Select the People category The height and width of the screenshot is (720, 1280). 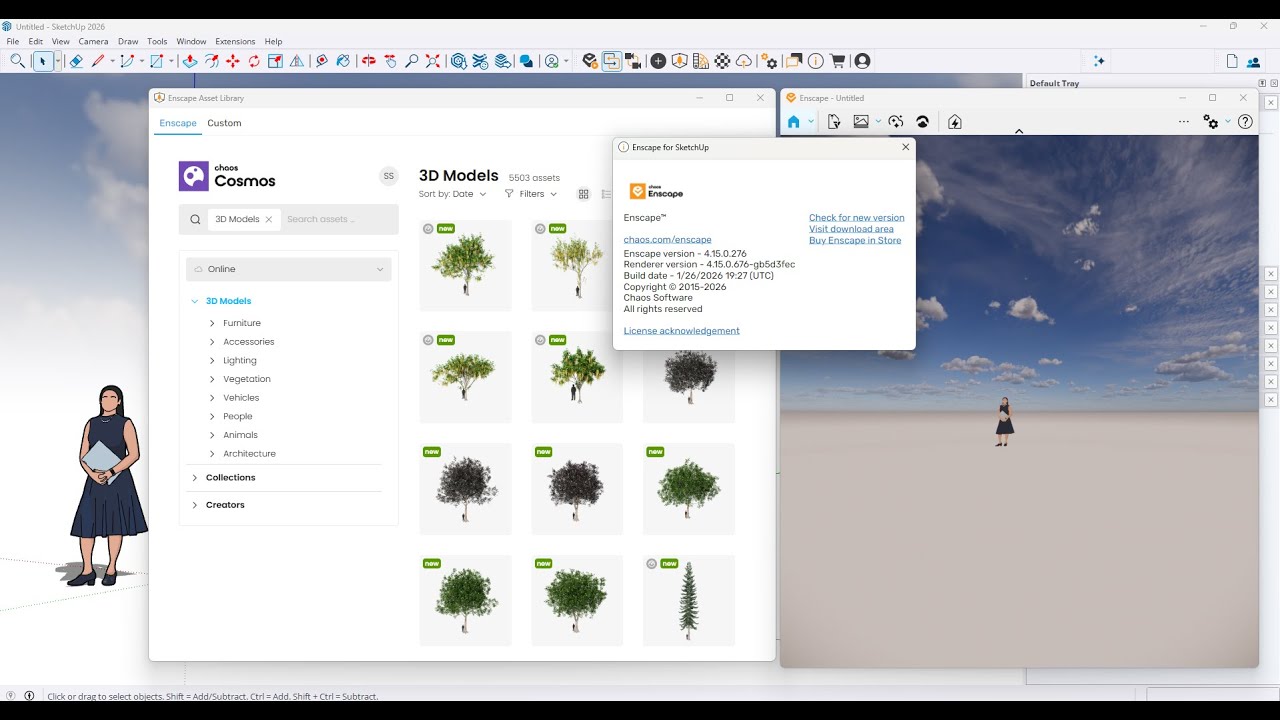click(x=238, y=416)
